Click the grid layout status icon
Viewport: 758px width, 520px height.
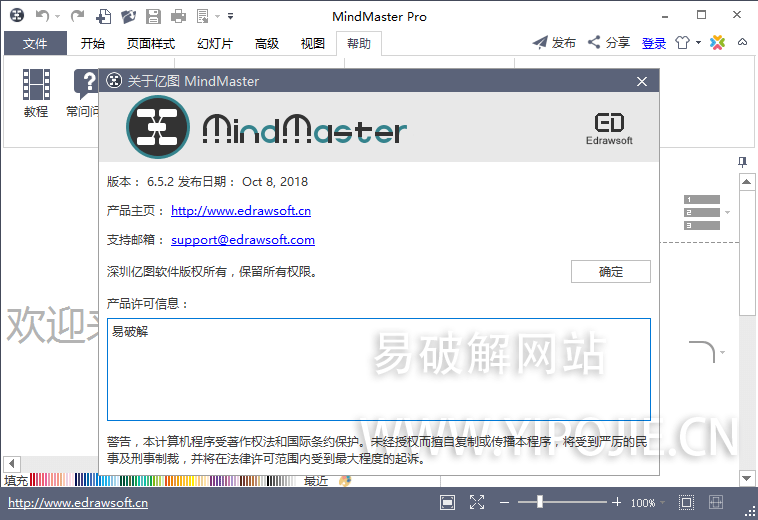point(716,503)
